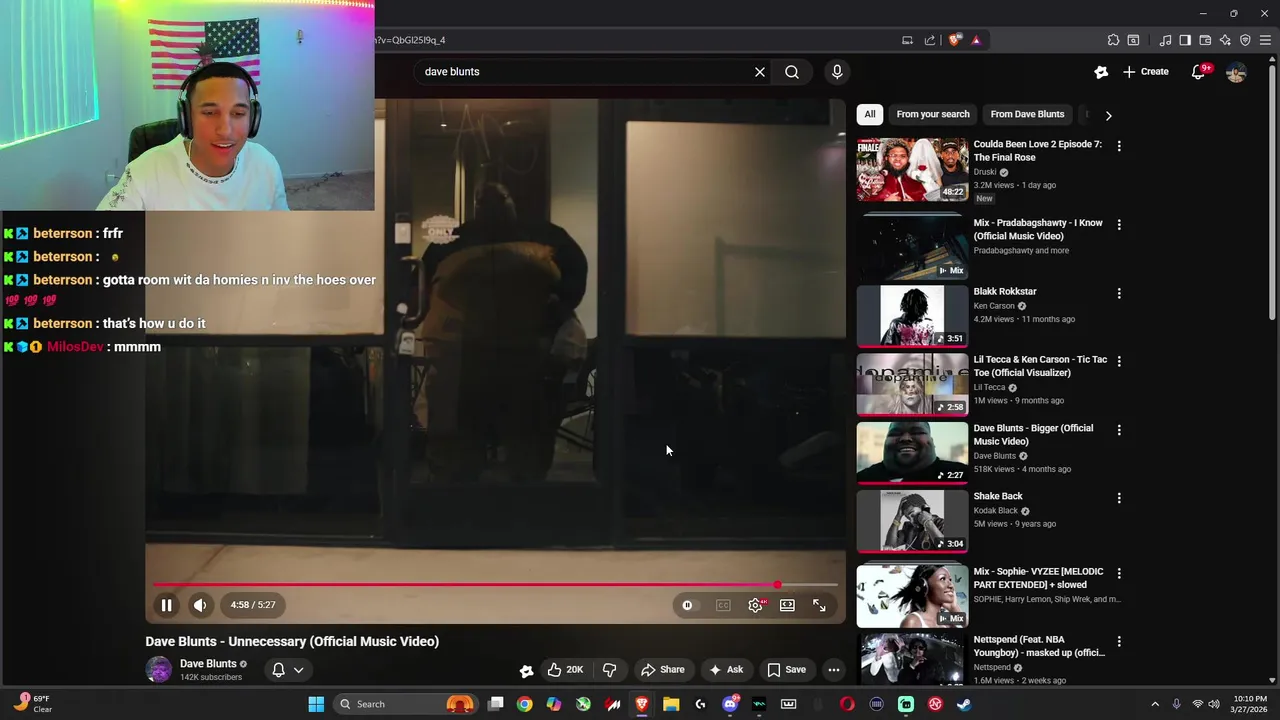
Task: Select the 'From your search' chip
Action: pos(933,114)
